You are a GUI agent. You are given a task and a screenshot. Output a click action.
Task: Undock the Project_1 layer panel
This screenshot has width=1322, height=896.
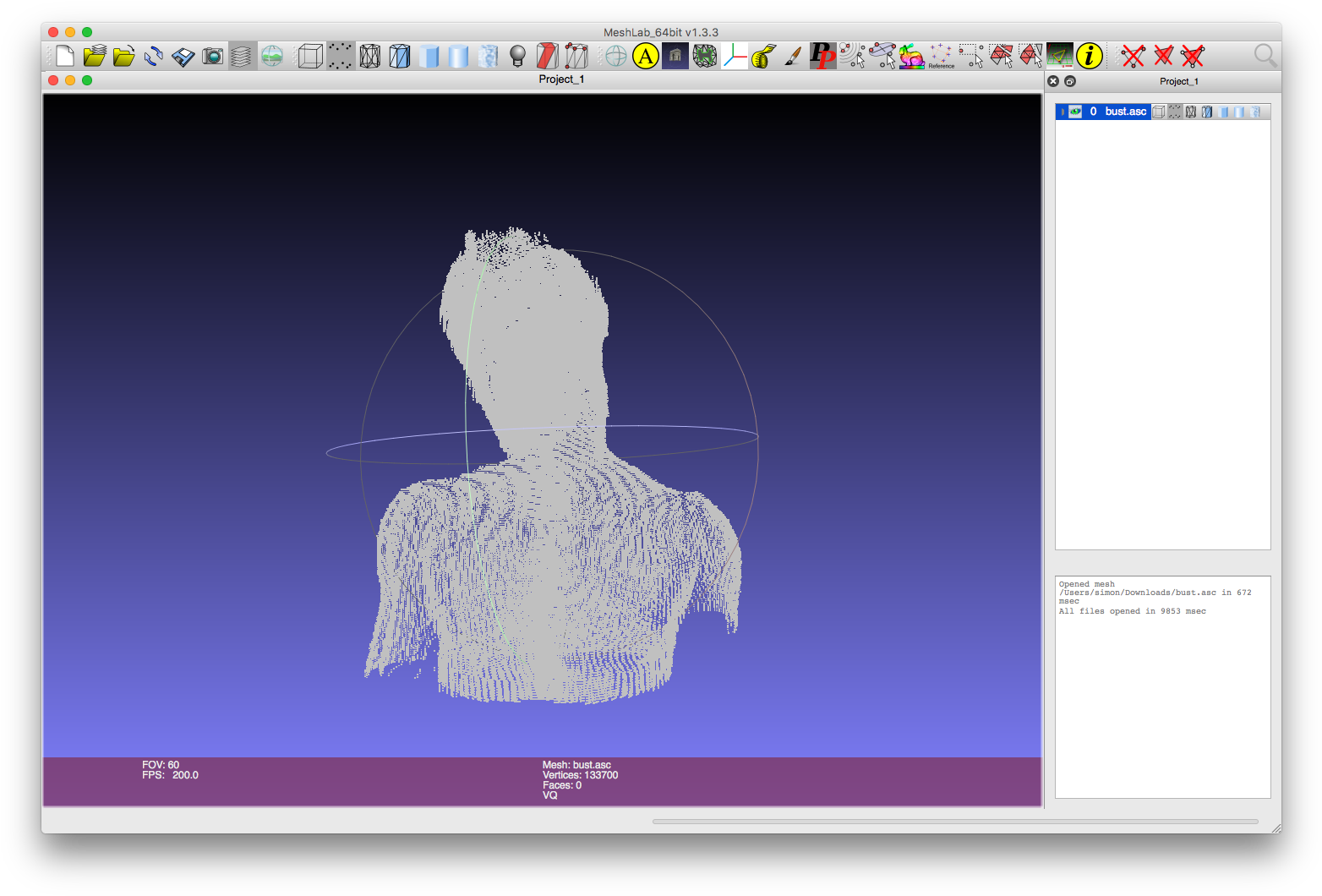[1070, 81]
